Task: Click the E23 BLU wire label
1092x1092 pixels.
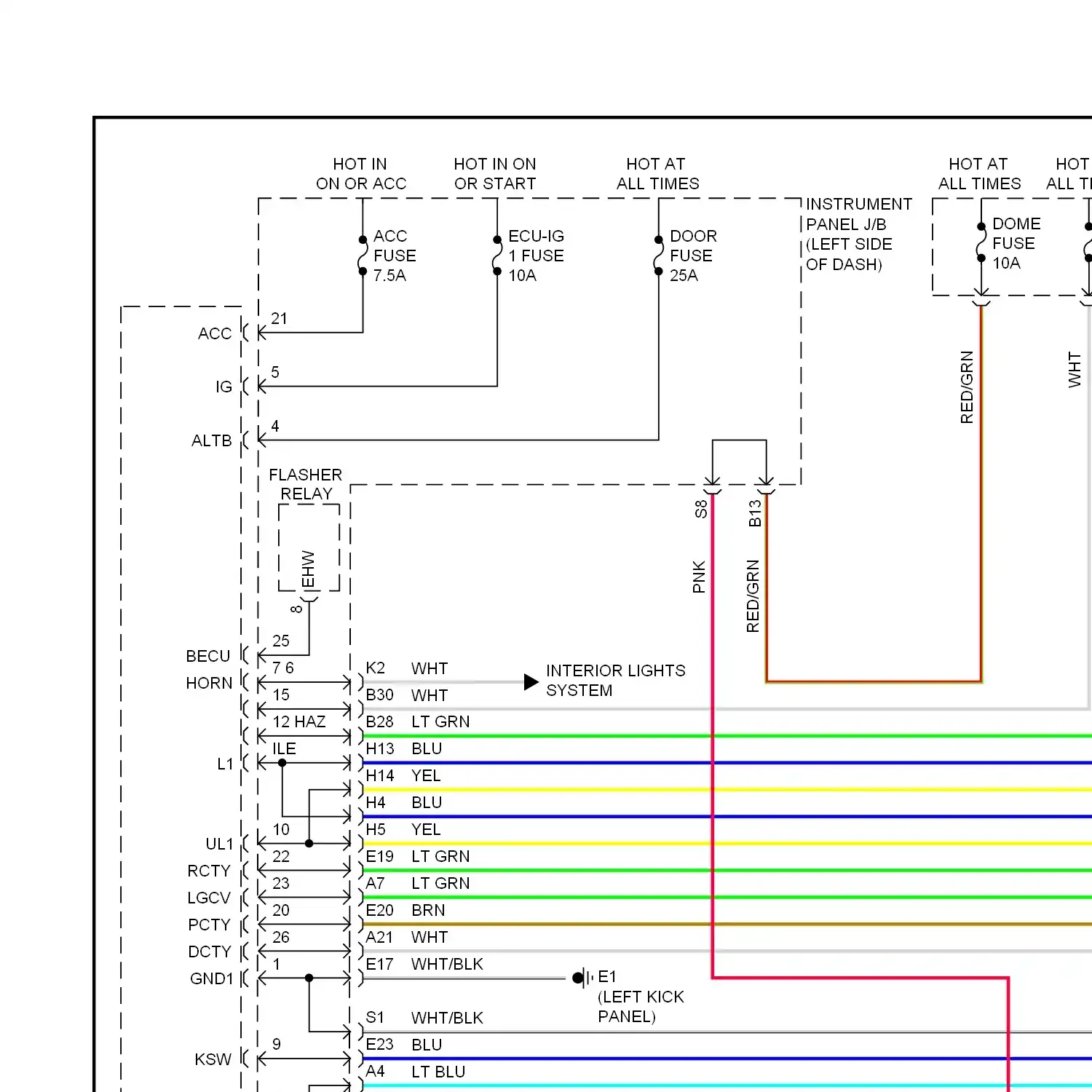Action: (403, 1045)
